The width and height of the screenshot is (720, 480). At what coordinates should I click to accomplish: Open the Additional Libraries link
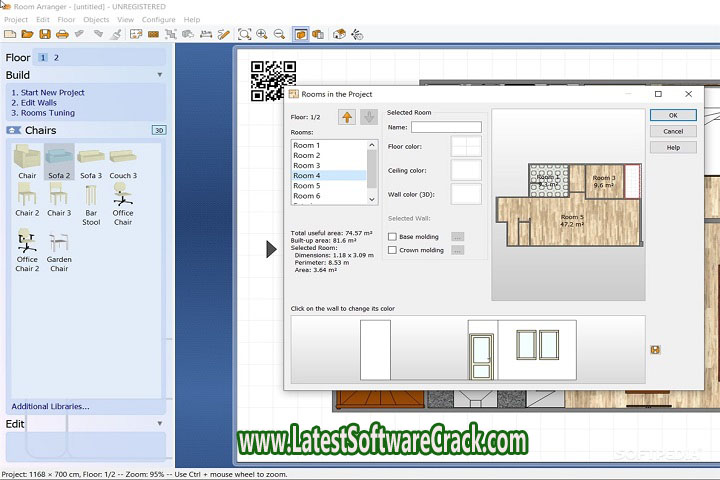point(50,406)
